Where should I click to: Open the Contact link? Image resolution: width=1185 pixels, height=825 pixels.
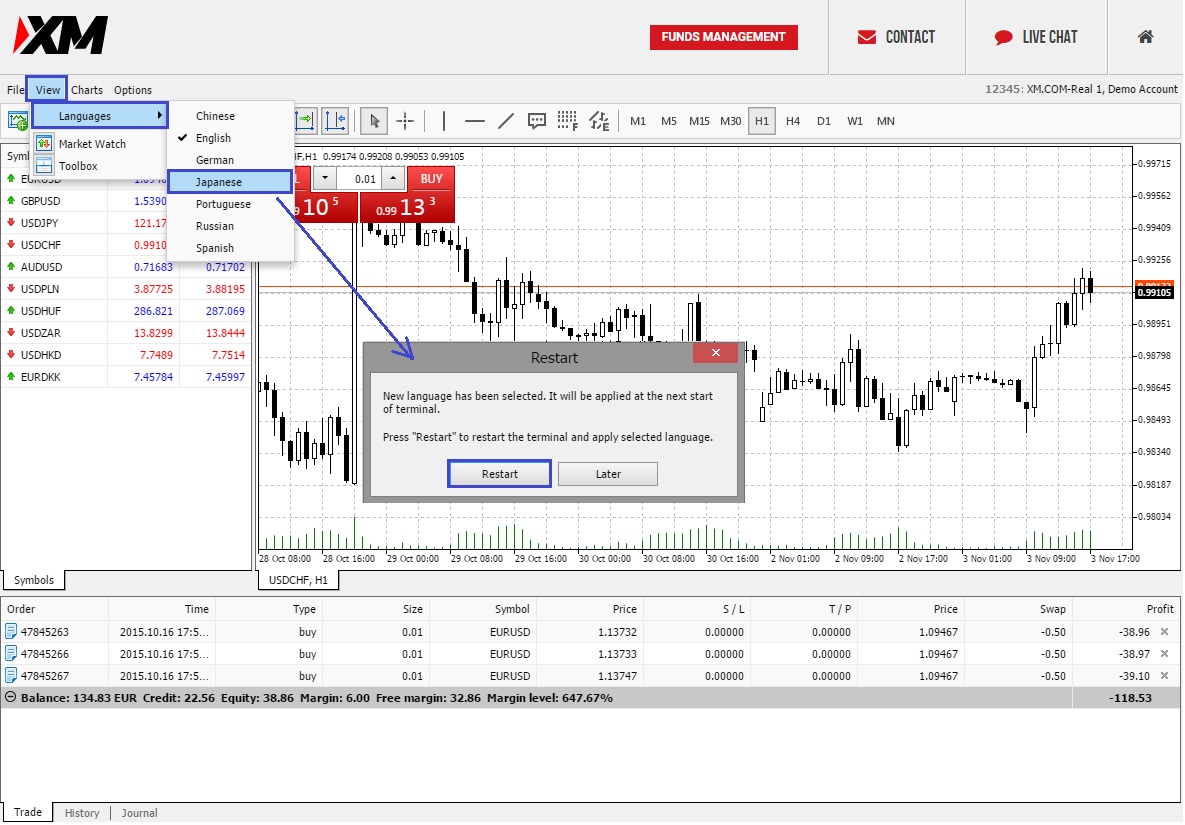(x=896, y=37)
